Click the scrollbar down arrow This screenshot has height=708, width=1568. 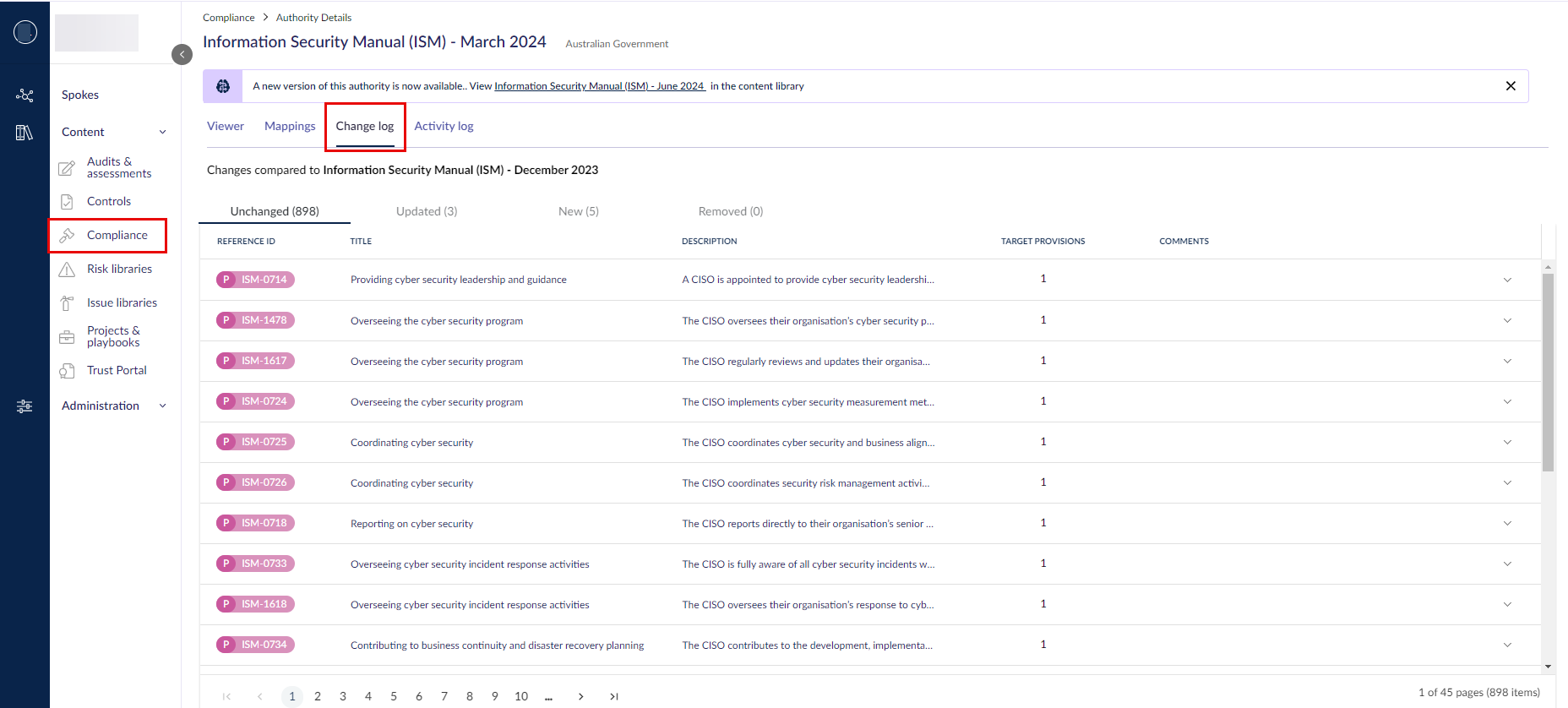[1548, 667]
